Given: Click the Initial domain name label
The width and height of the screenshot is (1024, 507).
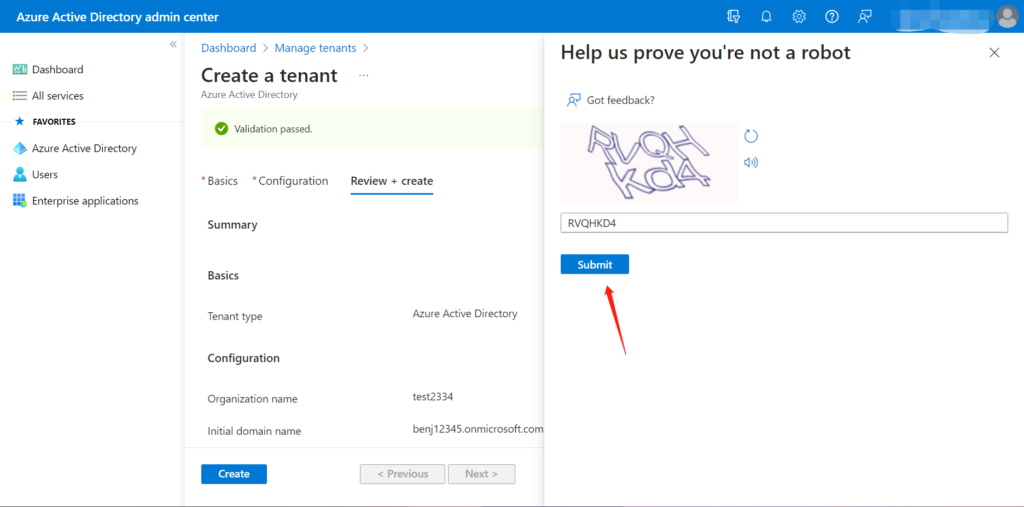Looking at the screenshot, I should [254, 431].
